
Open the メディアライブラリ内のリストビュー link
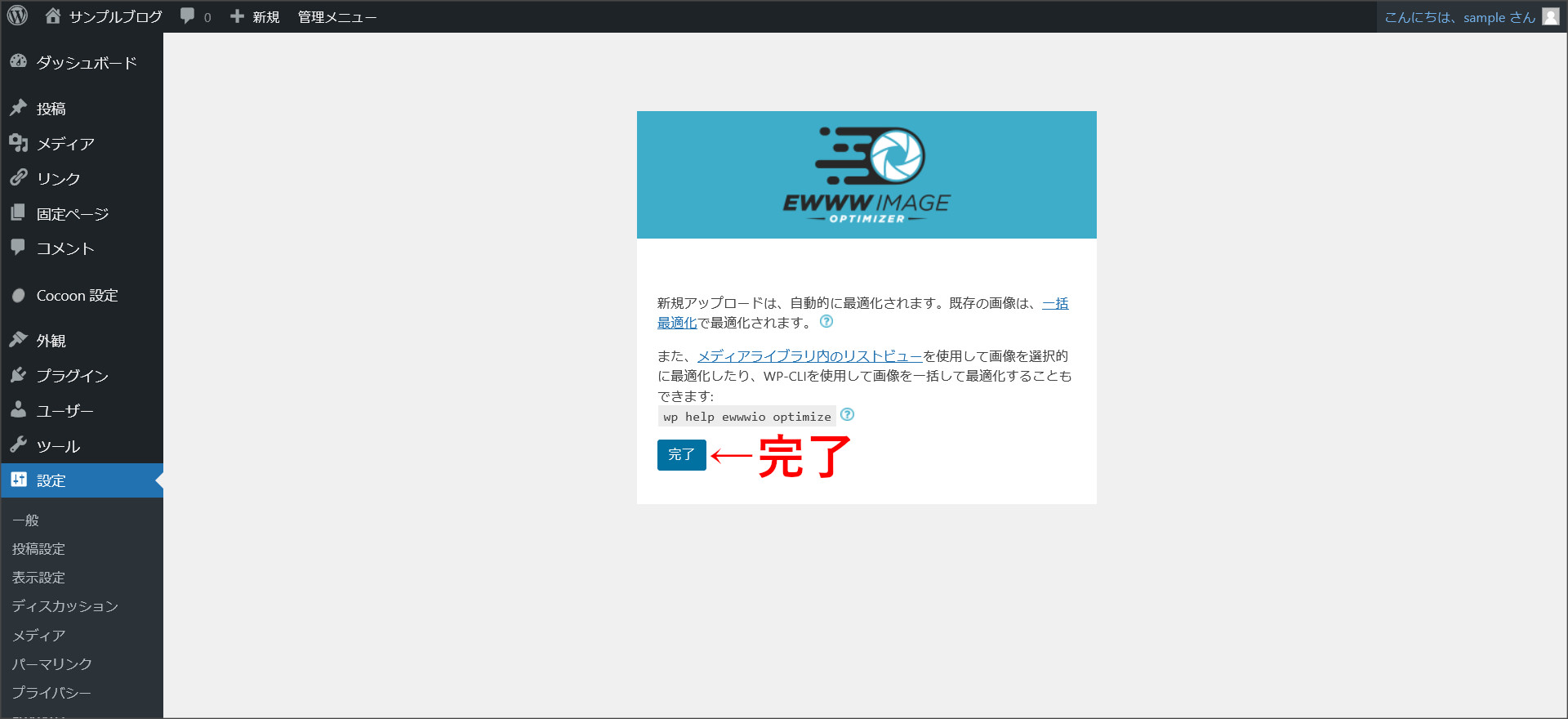pos(809,356)
